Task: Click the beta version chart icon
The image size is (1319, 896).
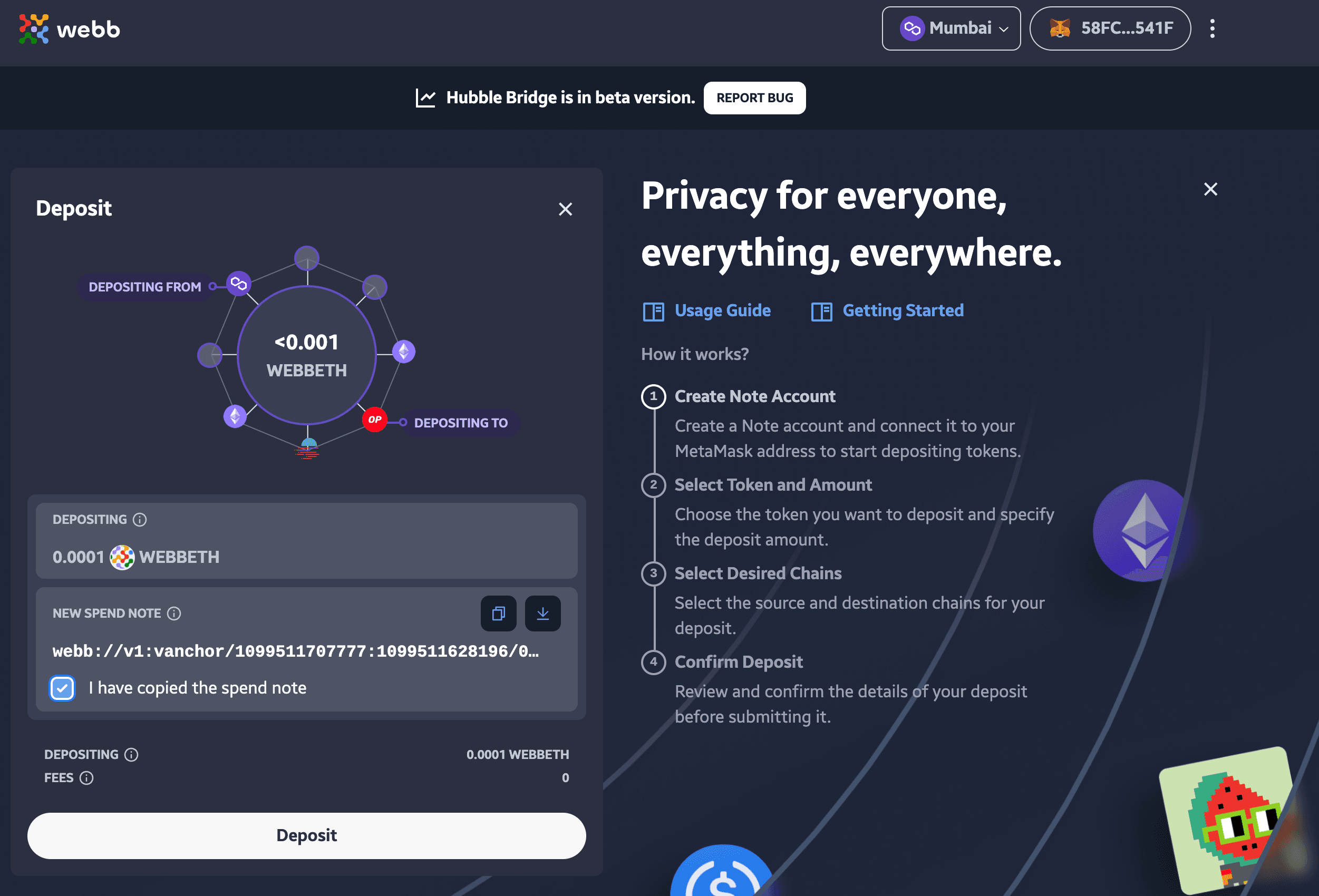Action: click(x=425, y=98)
